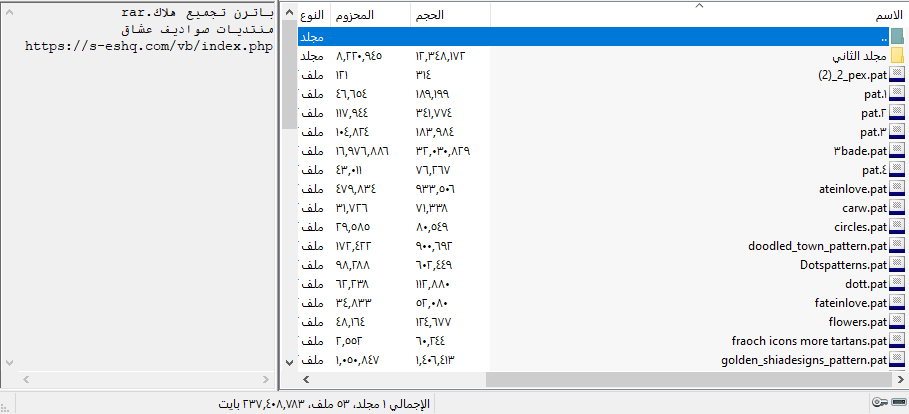Click the s-eshq.com URL in the comment
Image resolution: width=909 pixels, height=414 pixels.
tap(149, 46)
